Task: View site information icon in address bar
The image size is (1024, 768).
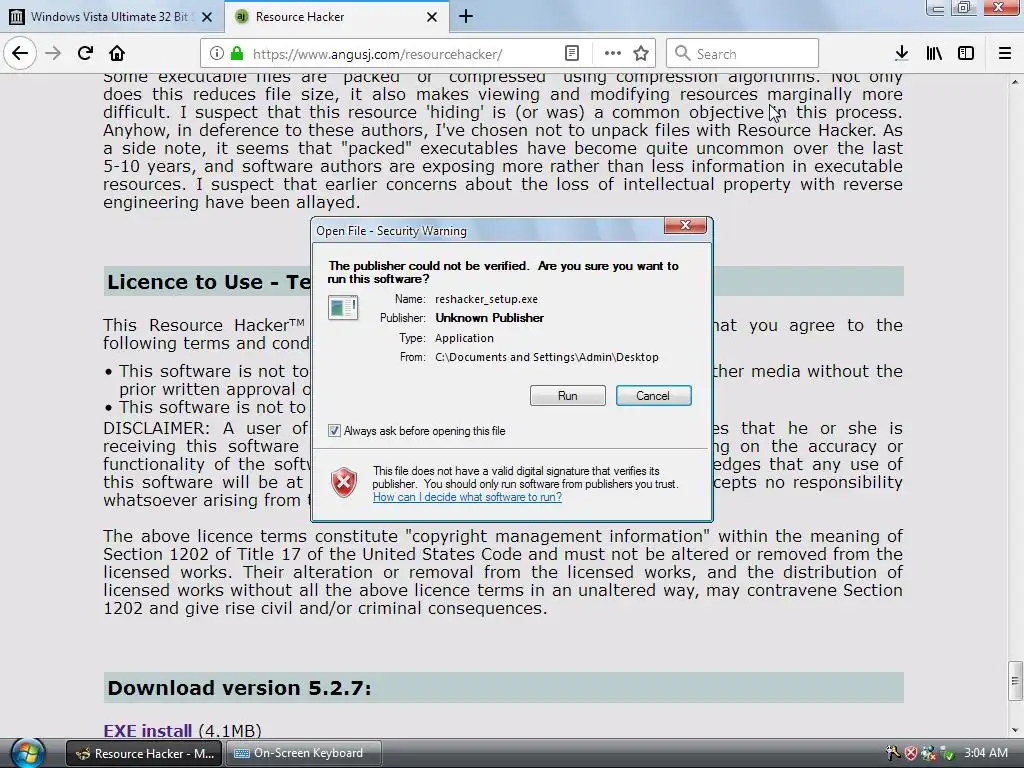Action: click(217, 54)
